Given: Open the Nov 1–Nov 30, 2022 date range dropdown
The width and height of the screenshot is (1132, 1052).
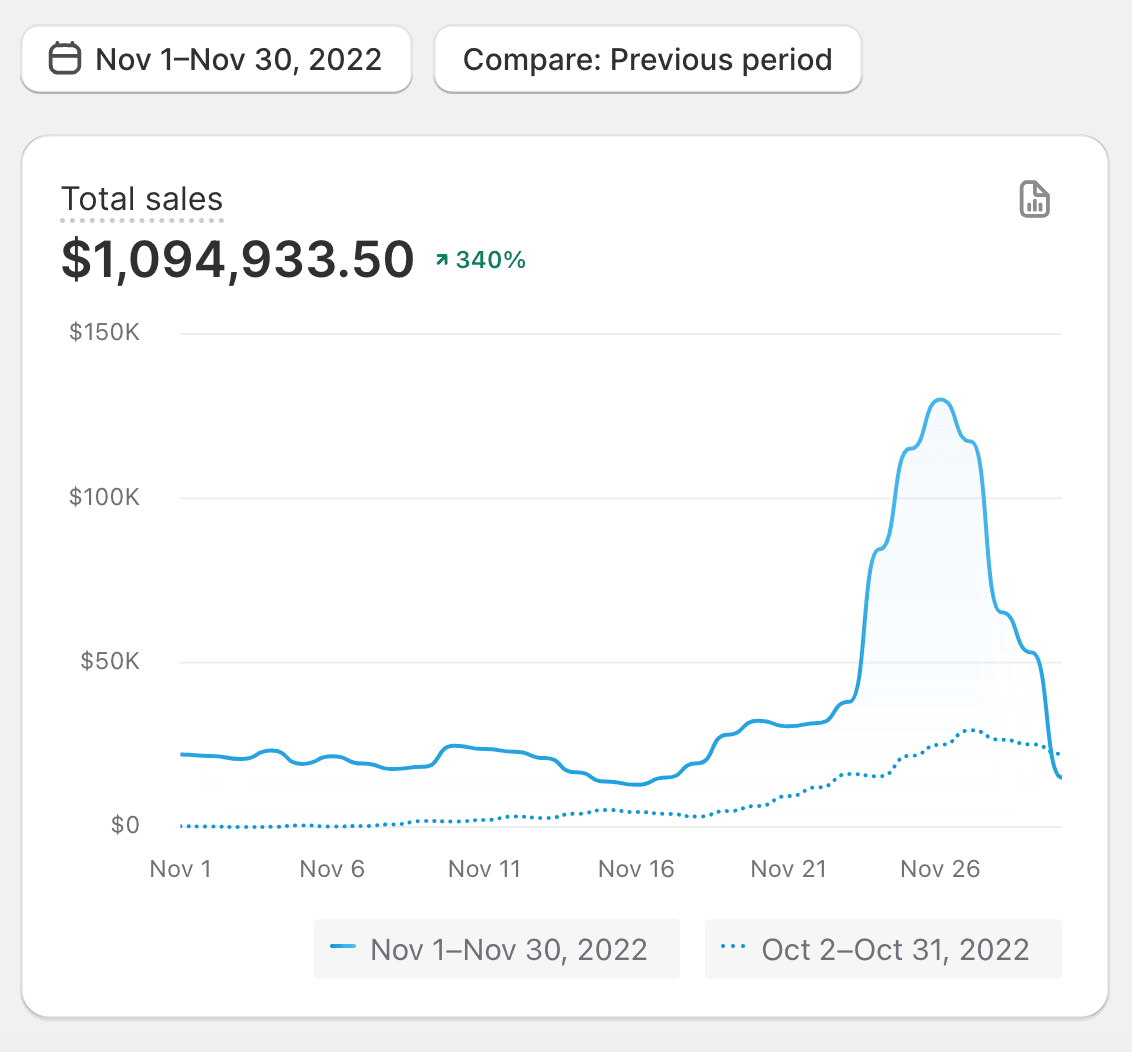Looking at the screenshot, I should [x=217, y=59].
